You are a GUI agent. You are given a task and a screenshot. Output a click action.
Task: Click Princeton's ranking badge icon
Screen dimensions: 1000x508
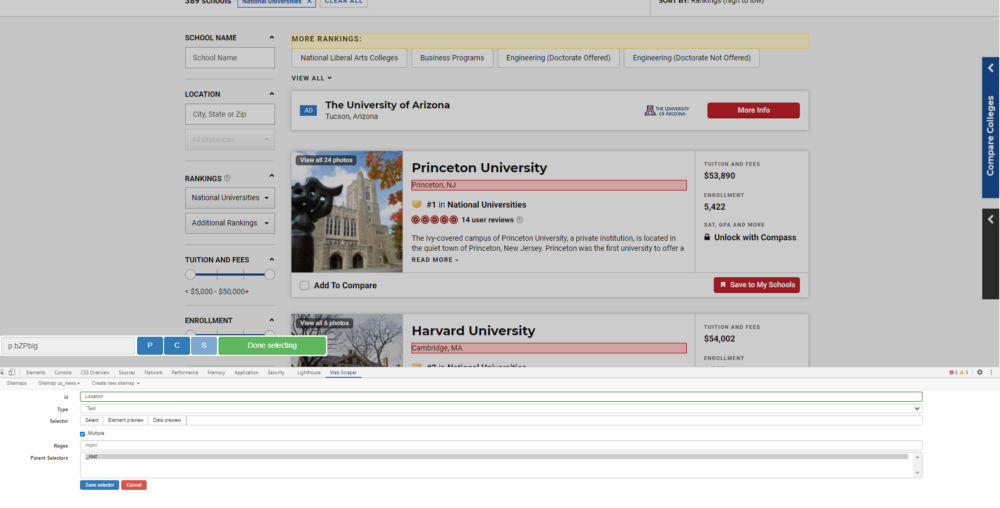[x=416, y=205]
